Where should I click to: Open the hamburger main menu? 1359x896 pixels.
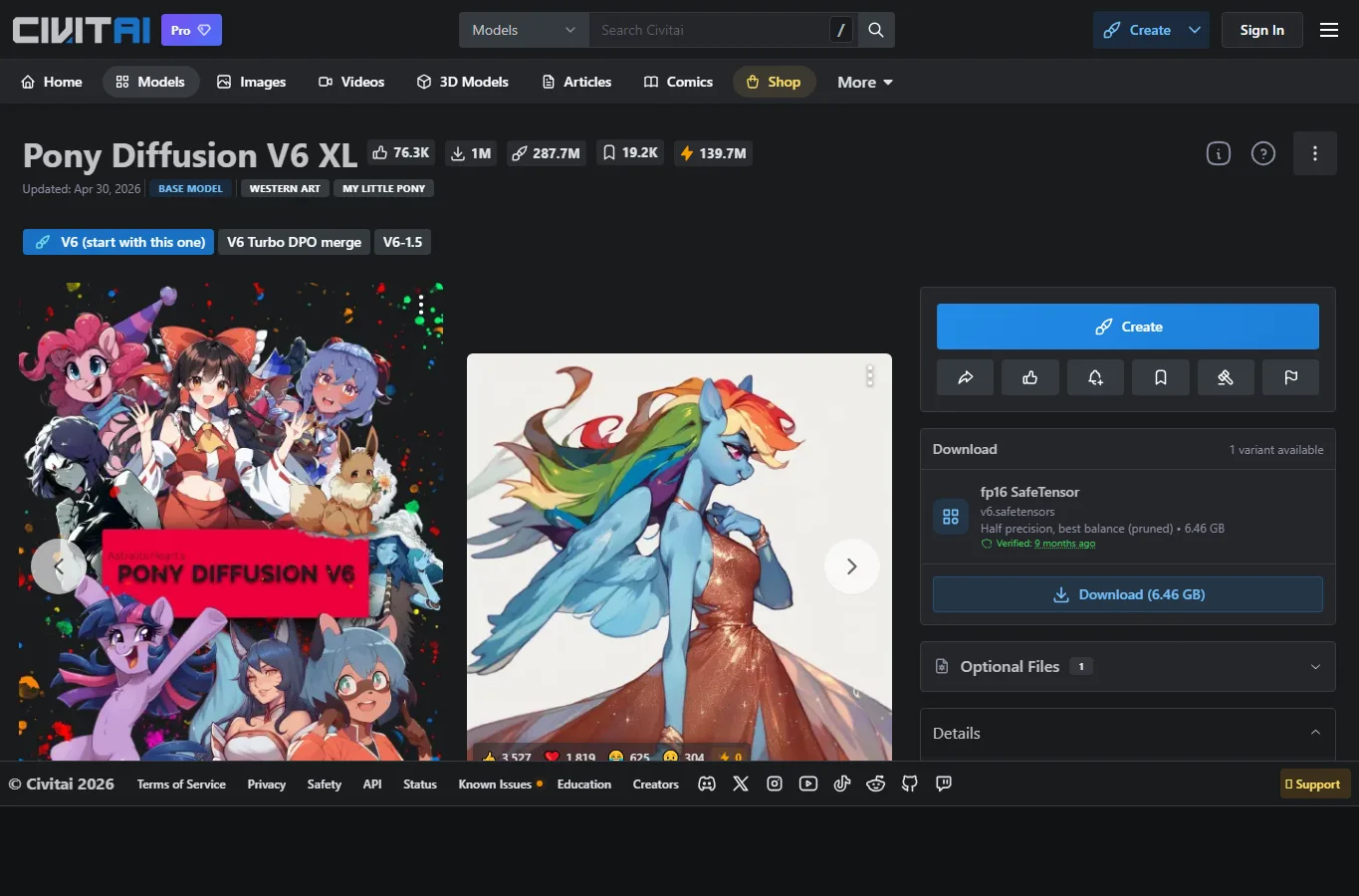click(x=1329, y=30)
